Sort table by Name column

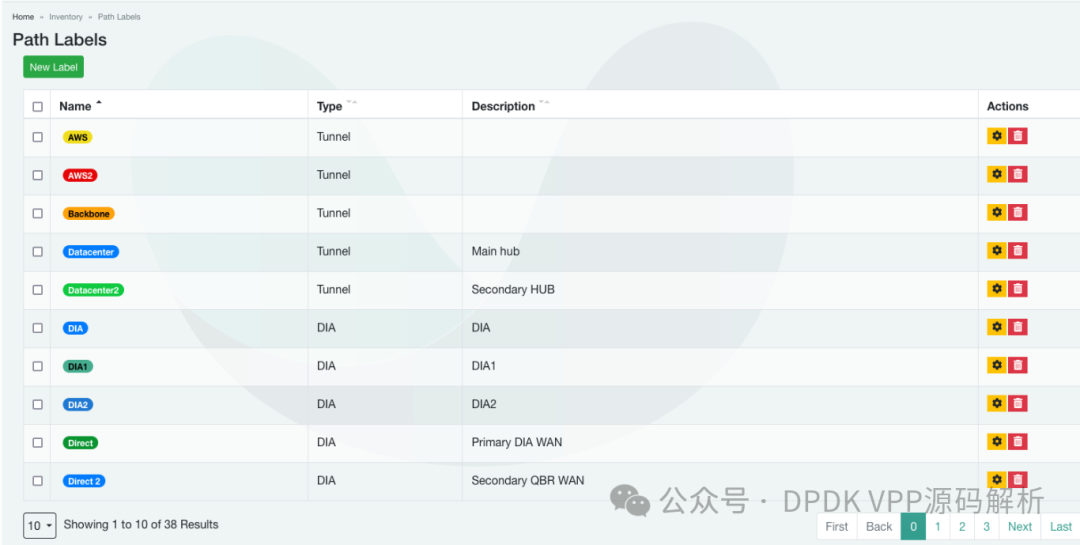[x=80, y=106]
